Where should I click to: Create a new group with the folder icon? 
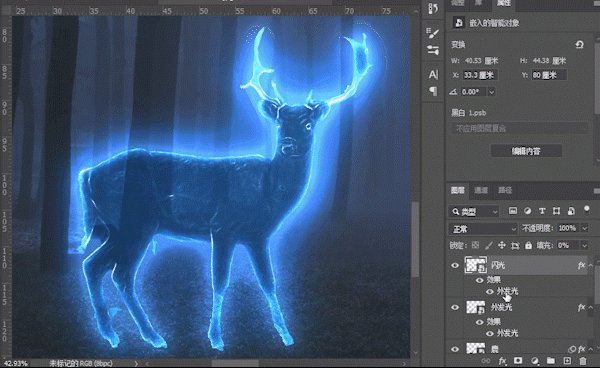[551, 361]
